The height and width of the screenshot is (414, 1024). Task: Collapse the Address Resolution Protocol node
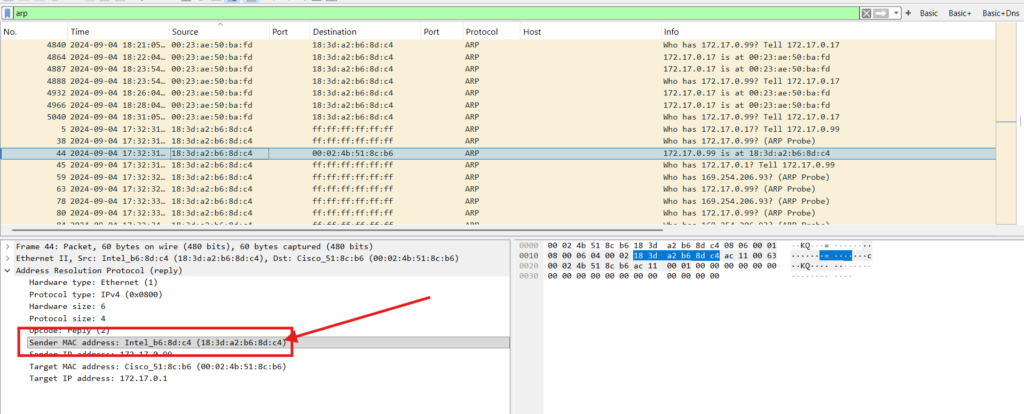[8, 270]
